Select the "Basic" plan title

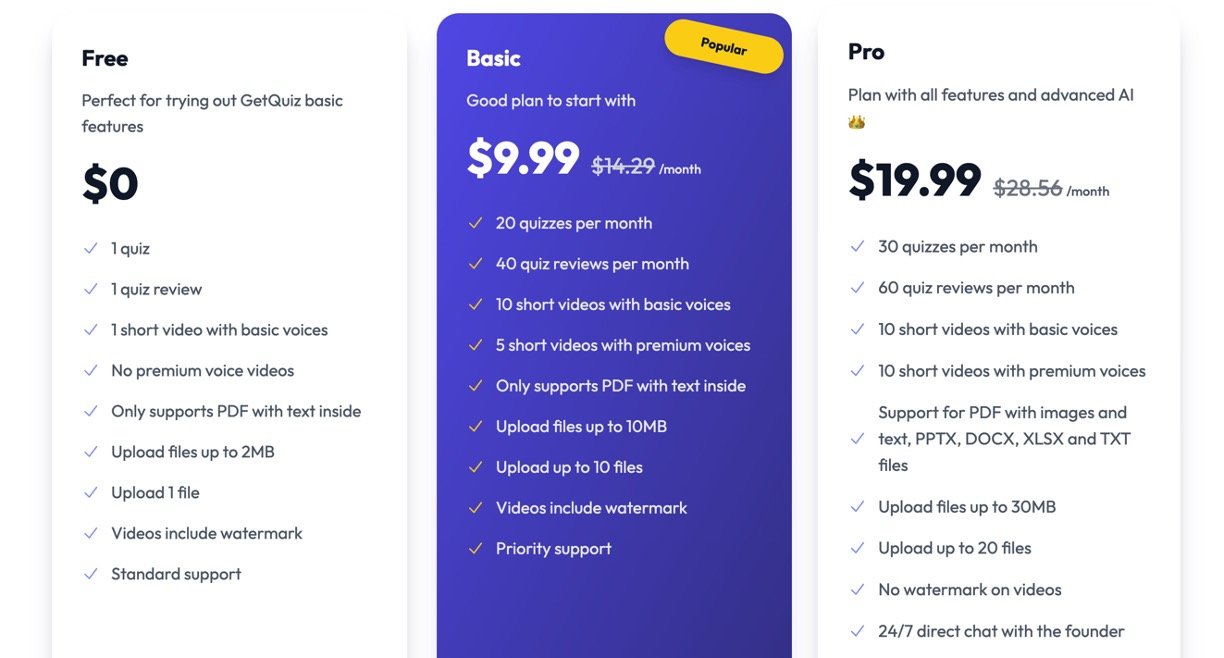[x=494, y=58]
